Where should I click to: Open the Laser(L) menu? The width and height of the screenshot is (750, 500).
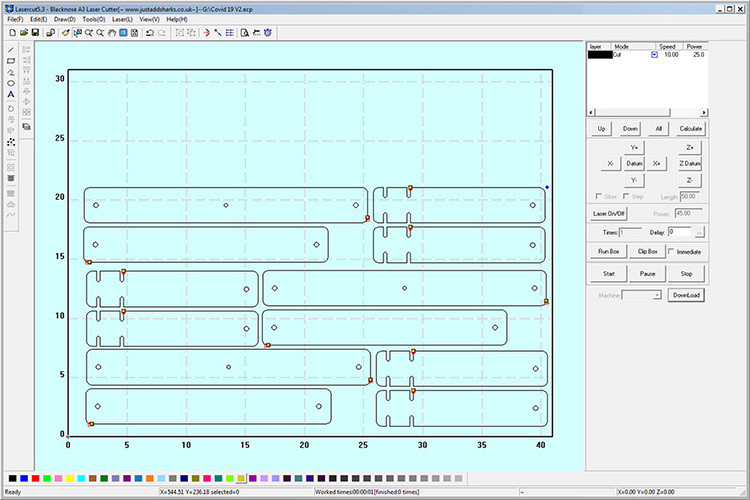[122, 19]
